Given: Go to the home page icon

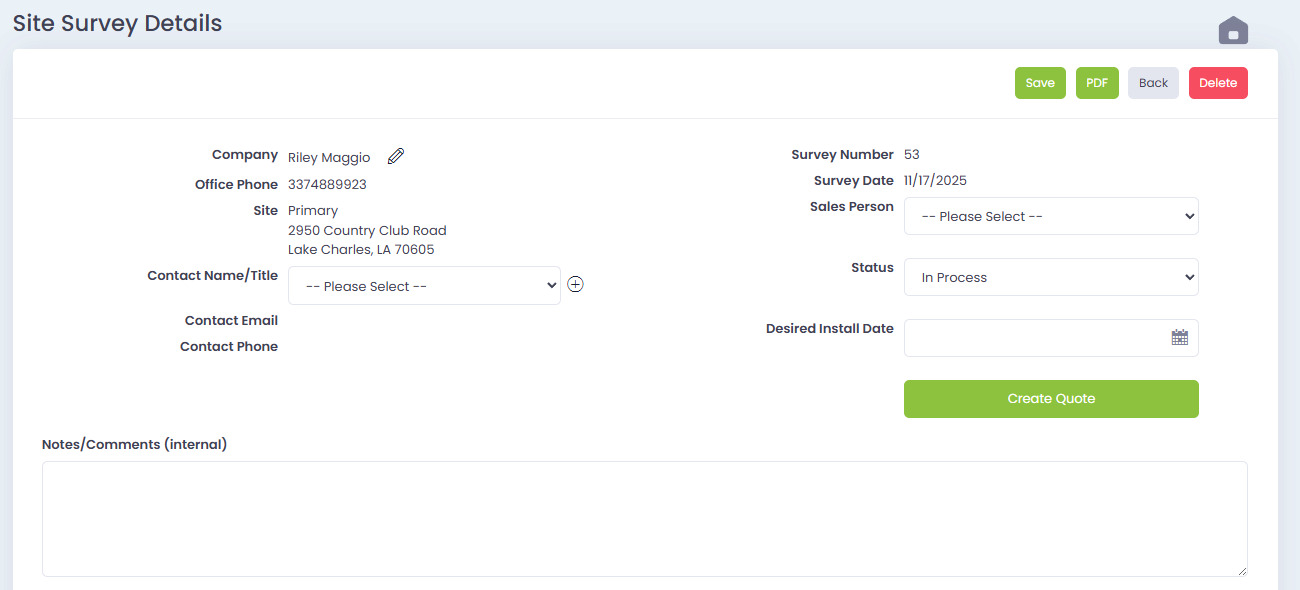Looking at the screenshot, I should pos(1233,31).
